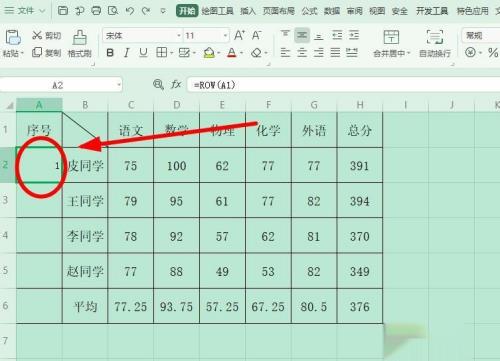The height and width of the screenshot is (361, 500).
Task: Click the formula bar showing =ROW(A1)
Action: click(x=343, y=85)
